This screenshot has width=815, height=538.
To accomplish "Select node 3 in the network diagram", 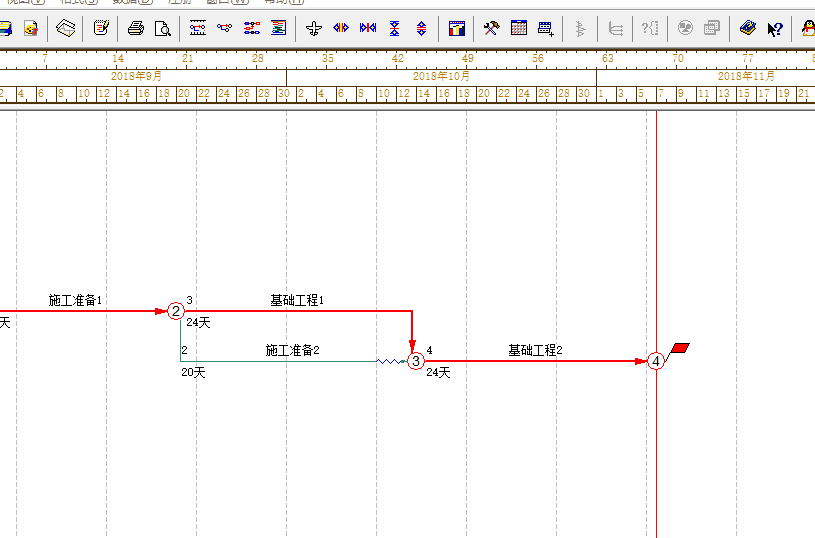I will (x=416, y=361).
